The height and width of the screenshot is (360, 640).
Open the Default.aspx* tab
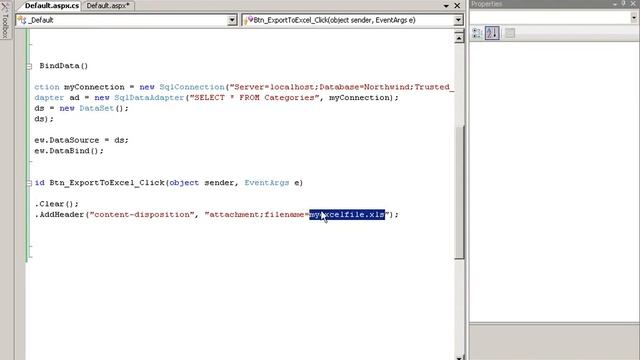[108, 6]
